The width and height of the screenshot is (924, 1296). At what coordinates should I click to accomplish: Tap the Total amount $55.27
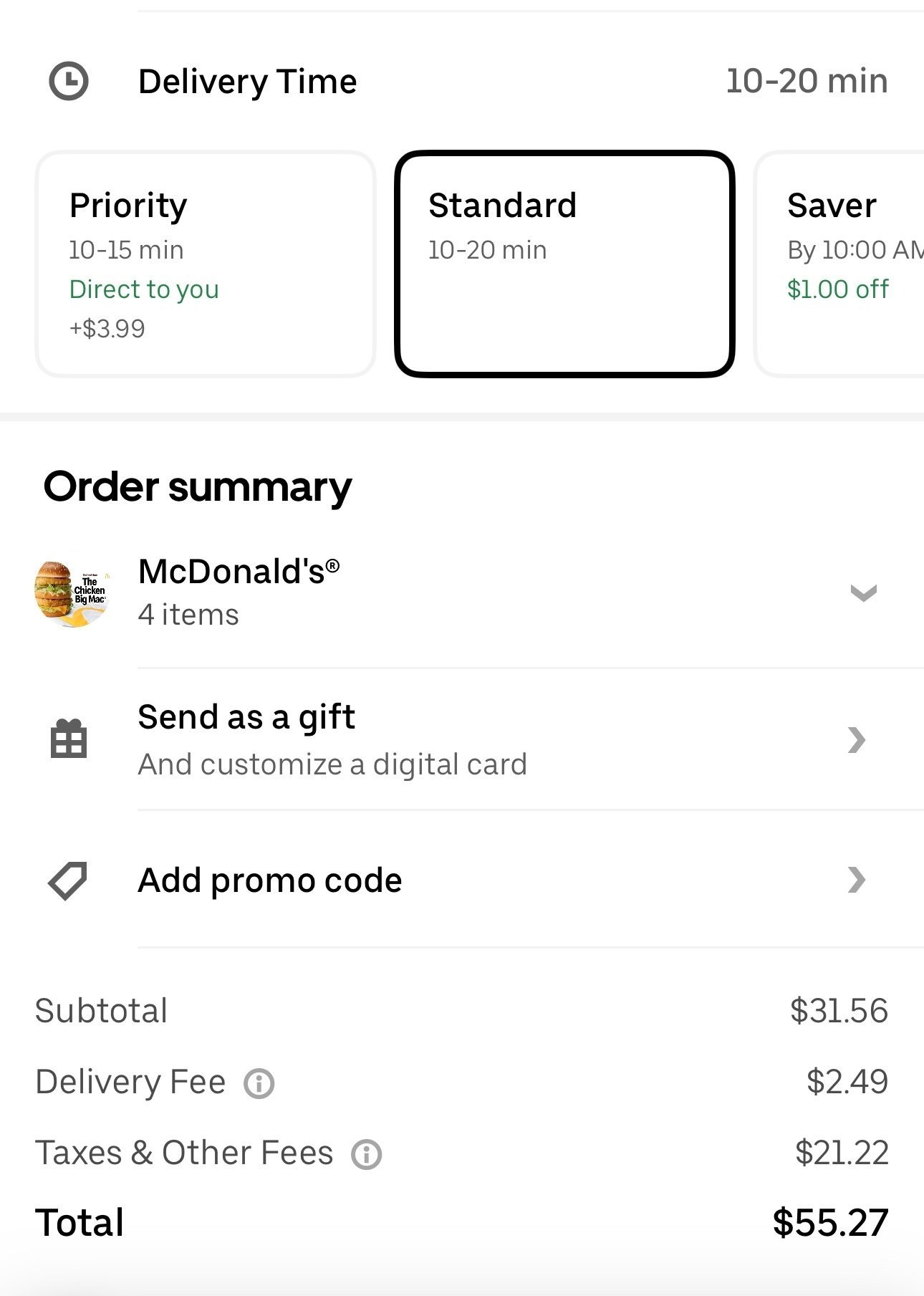click(x=830, y=1222)
